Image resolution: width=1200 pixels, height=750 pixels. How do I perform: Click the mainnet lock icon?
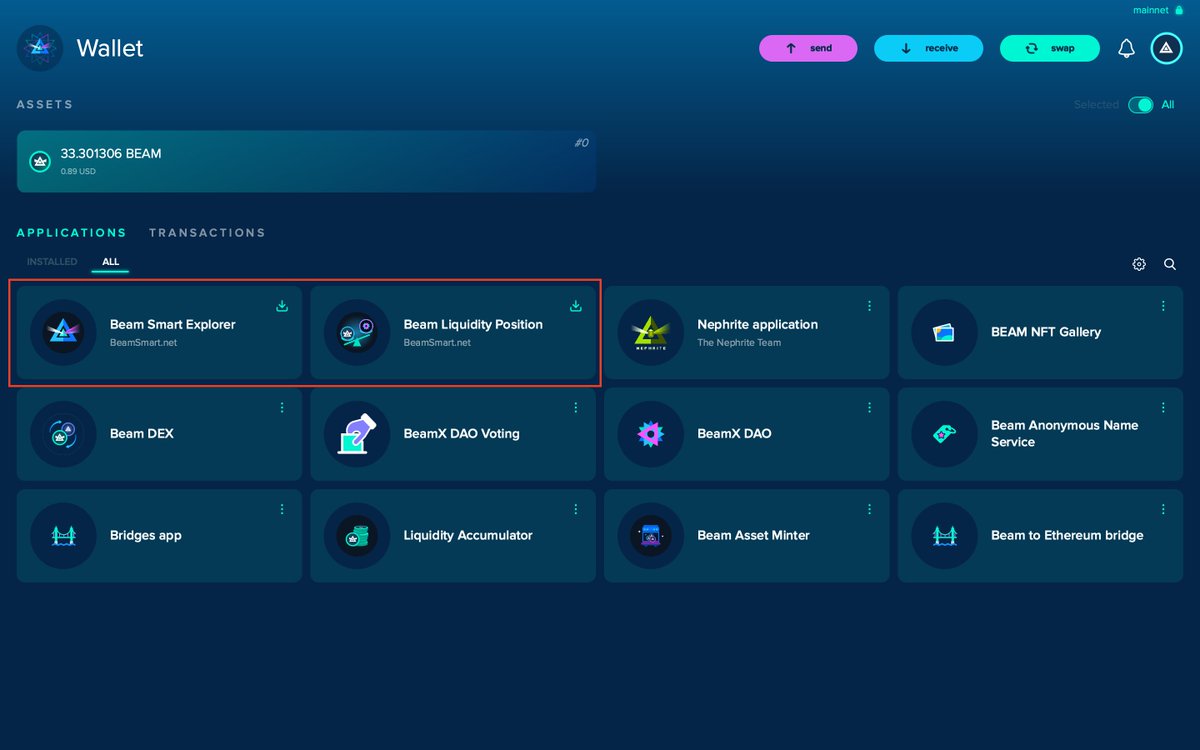pyautogui.click(x=1179, y=10)
